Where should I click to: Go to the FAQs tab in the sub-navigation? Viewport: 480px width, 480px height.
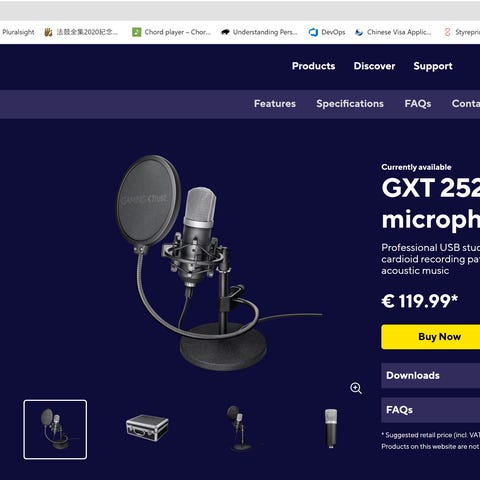pyautogui.click(x=418, y=104)
